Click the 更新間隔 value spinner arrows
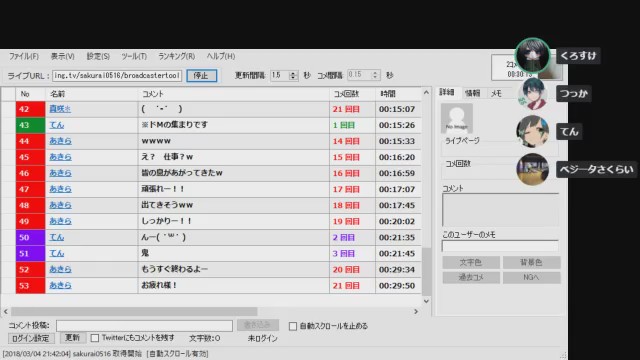640x360 pixels. point(293,76)
